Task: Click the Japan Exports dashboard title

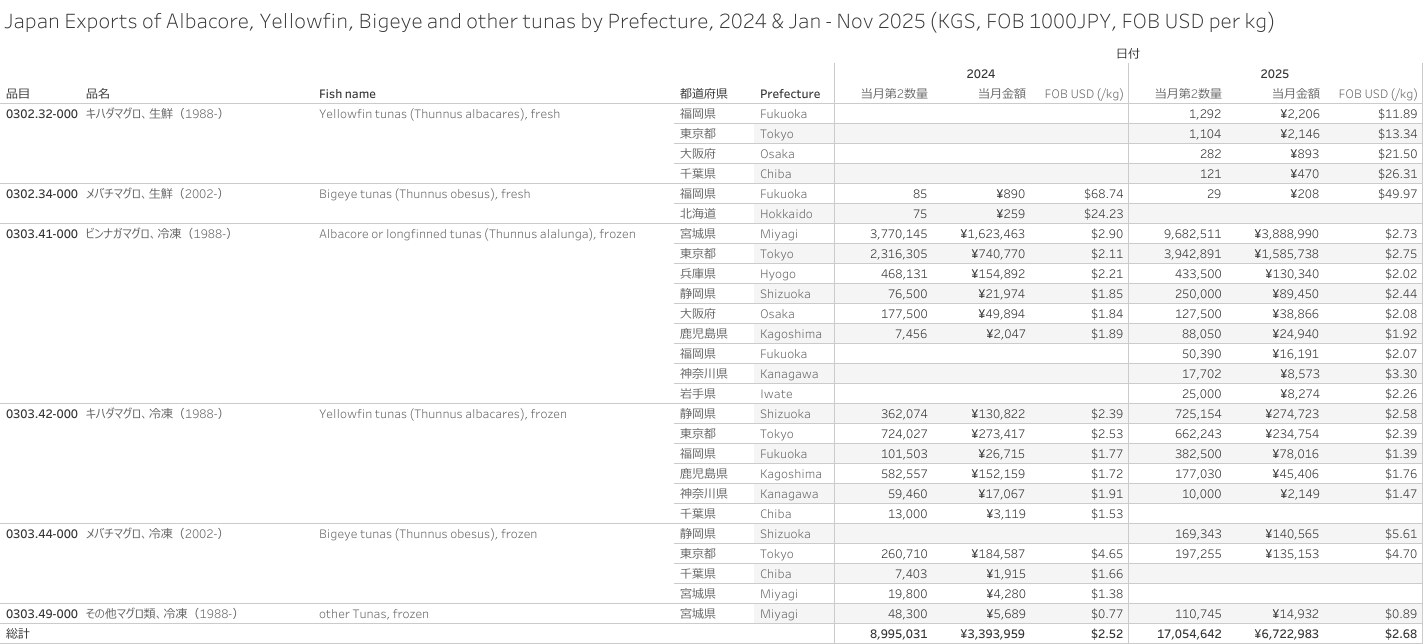Action: pos(639,22)
